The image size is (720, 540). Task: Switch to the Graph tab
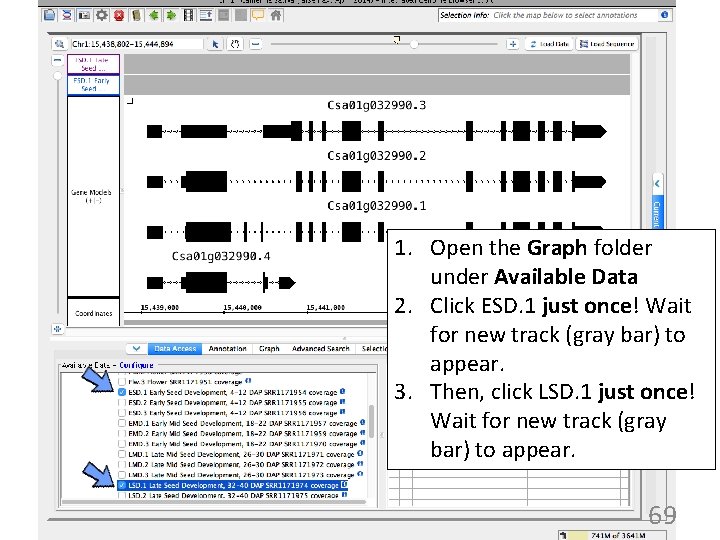(269, 349)
